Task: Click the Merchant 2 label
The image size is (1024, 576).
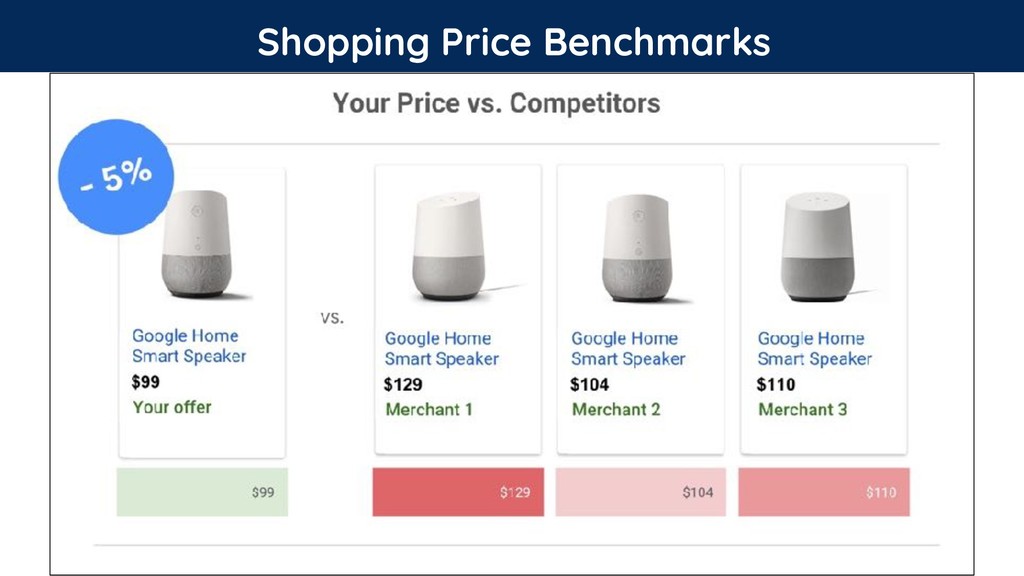Action: click(616, 409)
